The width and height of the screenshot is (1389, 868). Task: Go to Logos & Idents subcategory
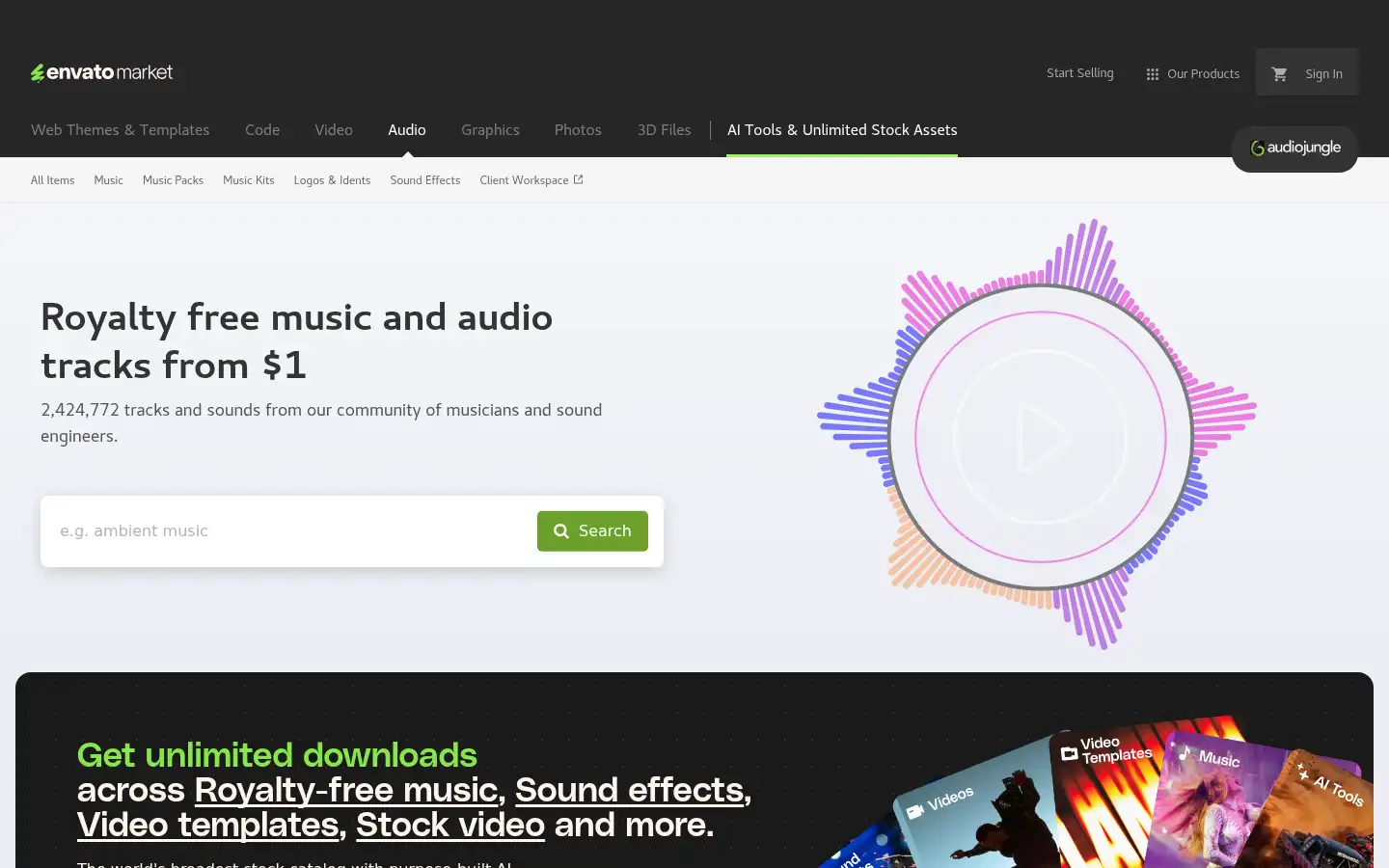[x=332, y=180]
